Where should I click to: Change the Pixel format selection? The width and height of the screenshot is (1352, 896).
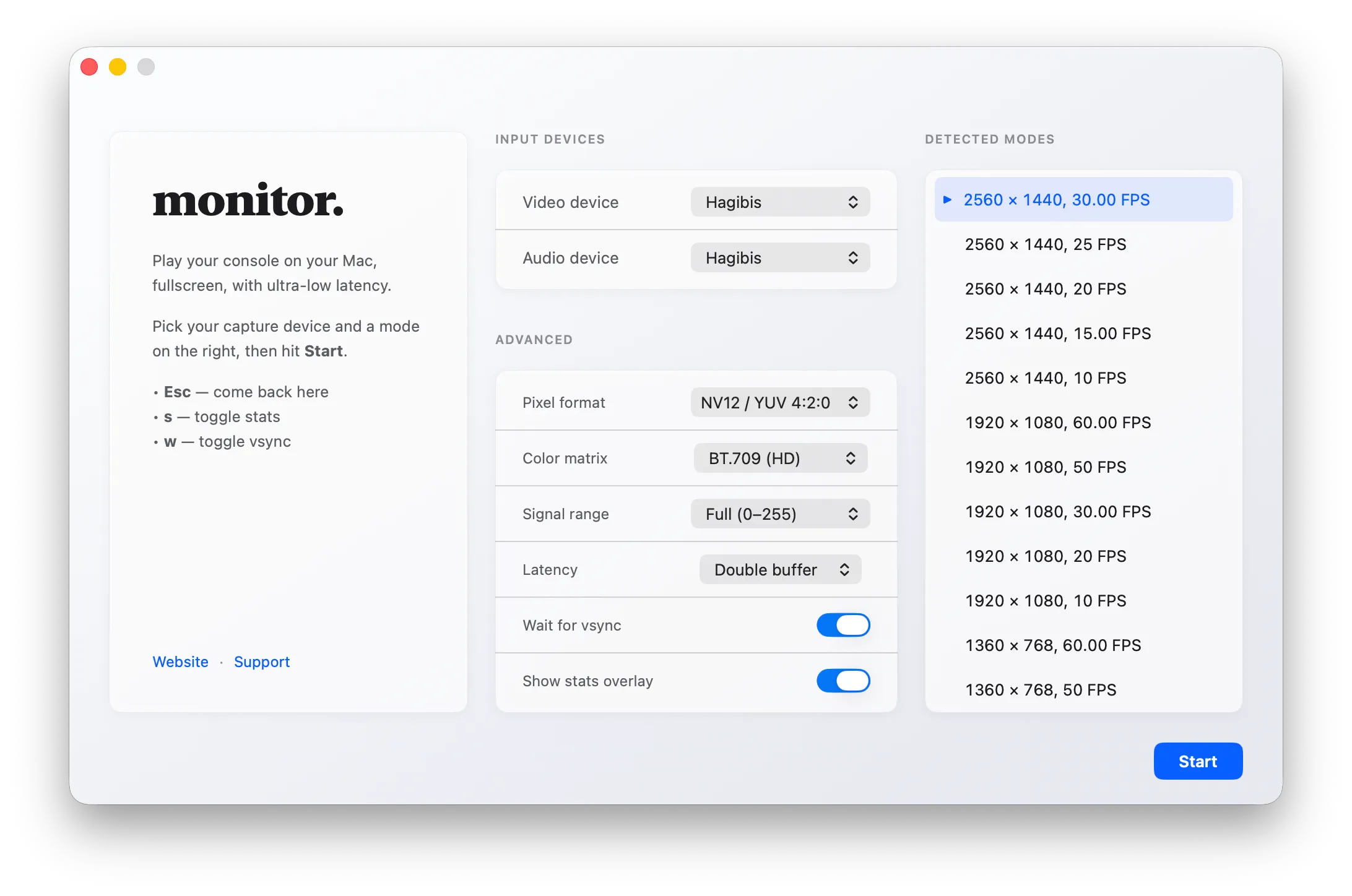[x=780, y=403]
